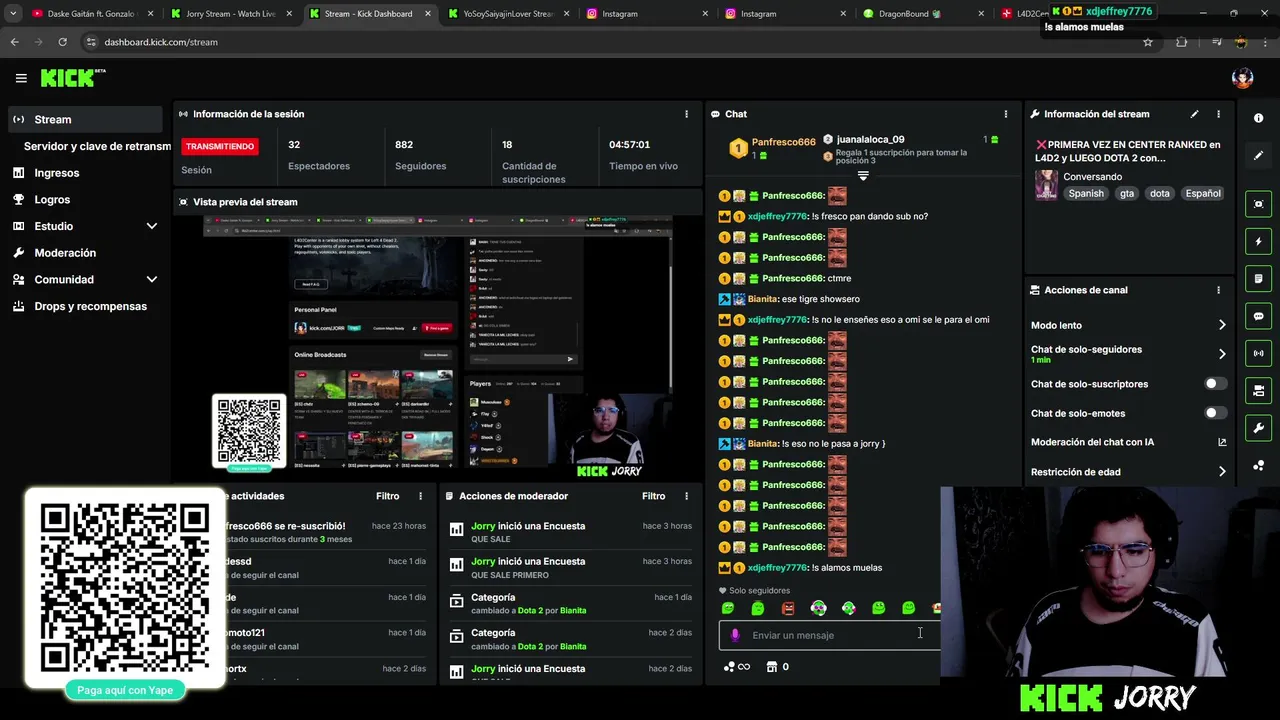This screenshot has width=1280, height=720.
Task: Select the first green emote in chat
Action: pos(728,608)
